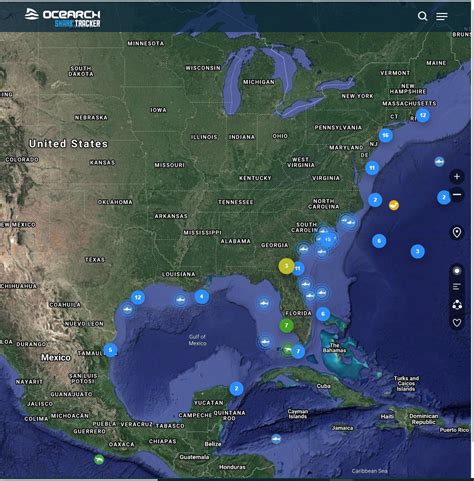Select the shark pair marker off North Carolina
Image resolution: width=474 pixels, height=481 pixels.
tap(348, 221)
